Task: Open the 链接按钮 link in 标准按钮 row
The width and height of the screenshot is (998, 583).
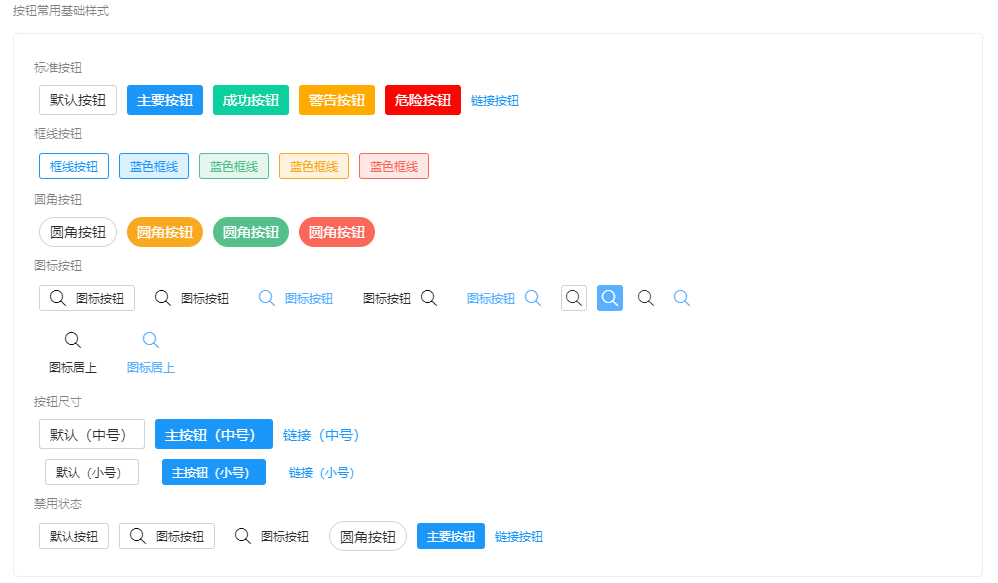Action: click(x=495, y=101)
